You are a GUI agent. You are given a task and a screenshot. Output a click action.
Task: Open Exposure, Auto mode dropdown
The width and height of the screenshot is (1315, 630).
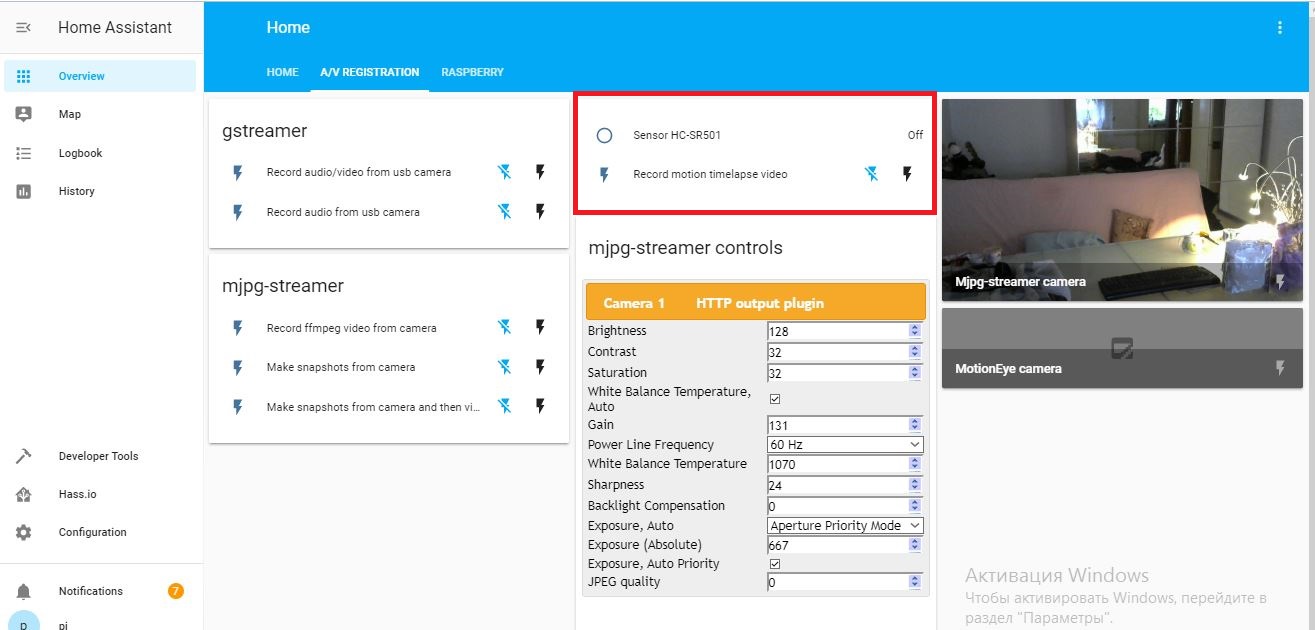point(845,525)
